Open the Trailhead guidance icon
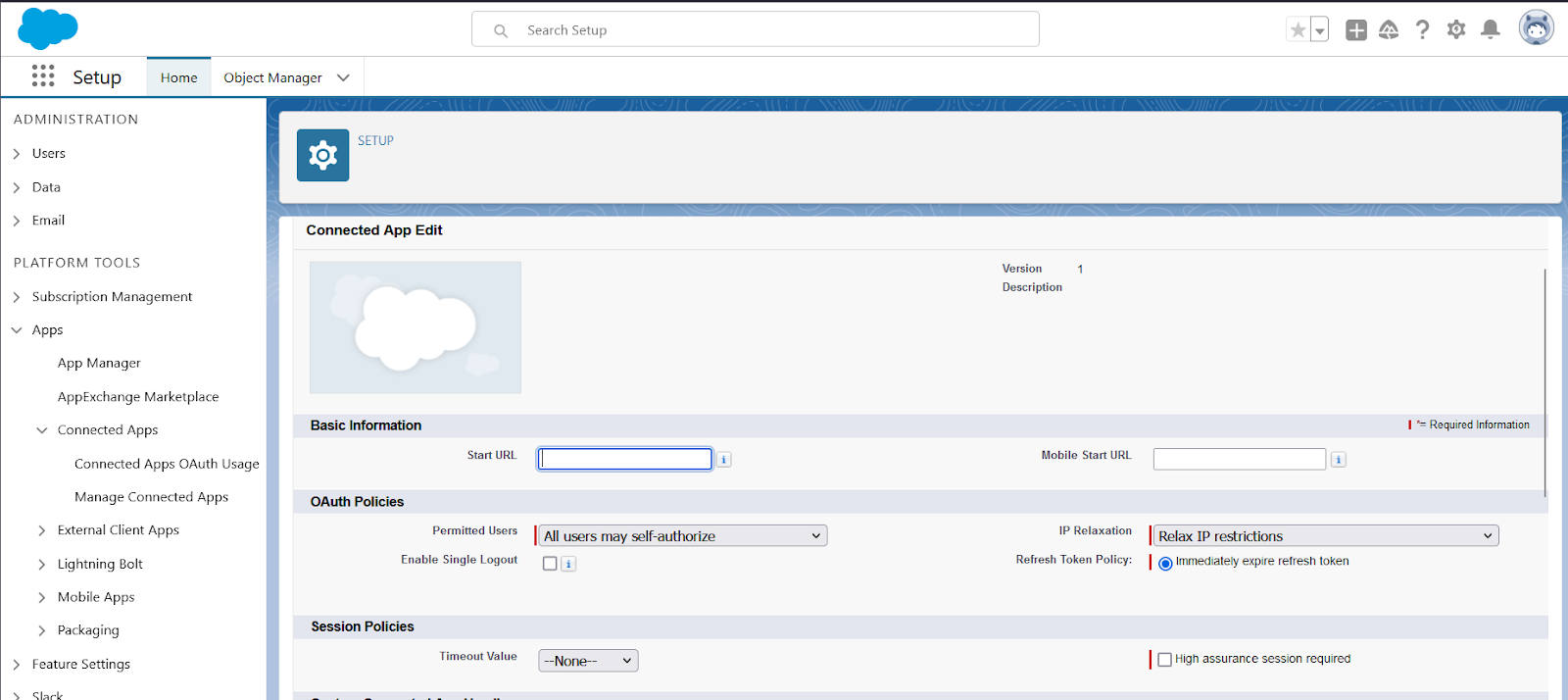The image size is (1568, 700). 1389,30
